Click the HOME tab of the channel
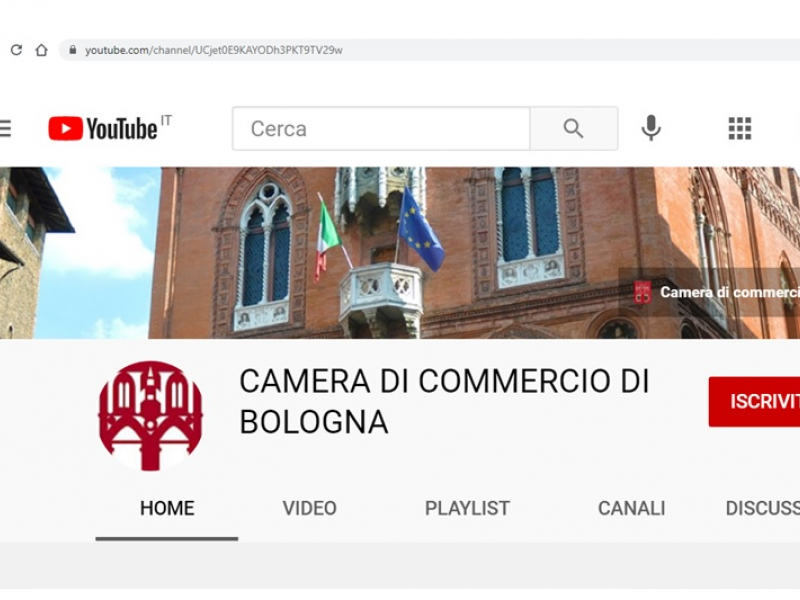800x600 pixels. (166, 508)
